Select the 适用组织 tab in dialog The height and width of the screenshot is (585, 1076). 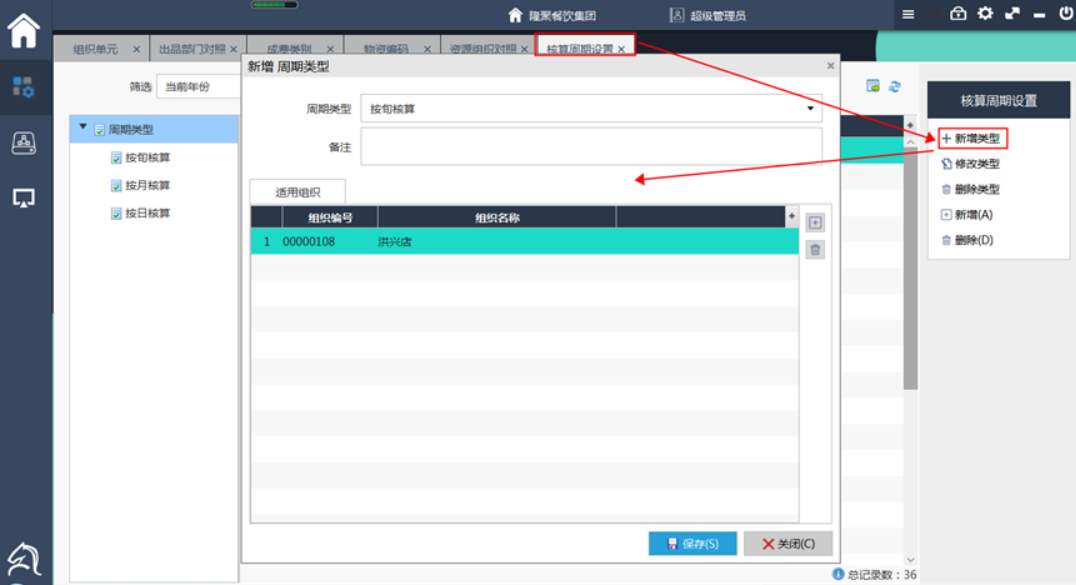(x=297, y=192)
